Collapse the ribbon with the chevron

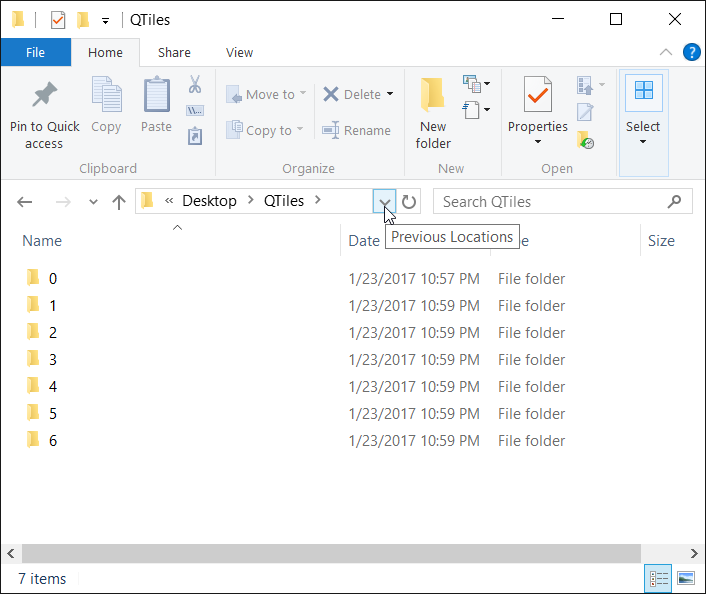666,53
